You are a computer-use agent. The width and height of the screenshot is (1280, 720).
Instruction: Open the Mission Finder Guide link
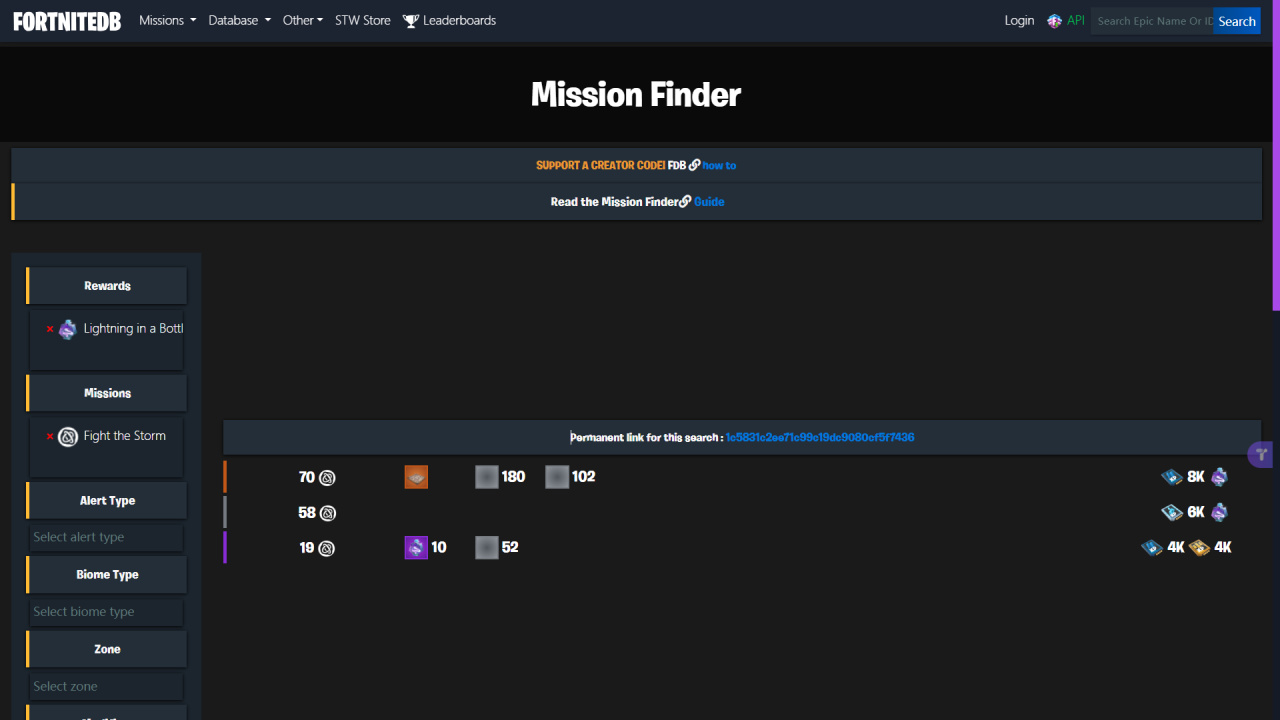click(709, 202)
